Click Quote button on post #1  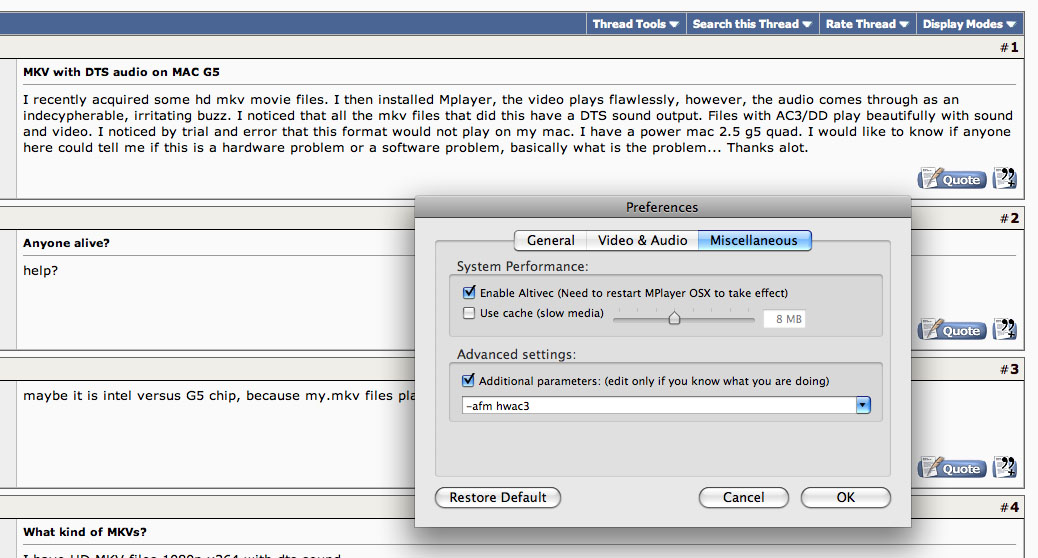point(952,179)
